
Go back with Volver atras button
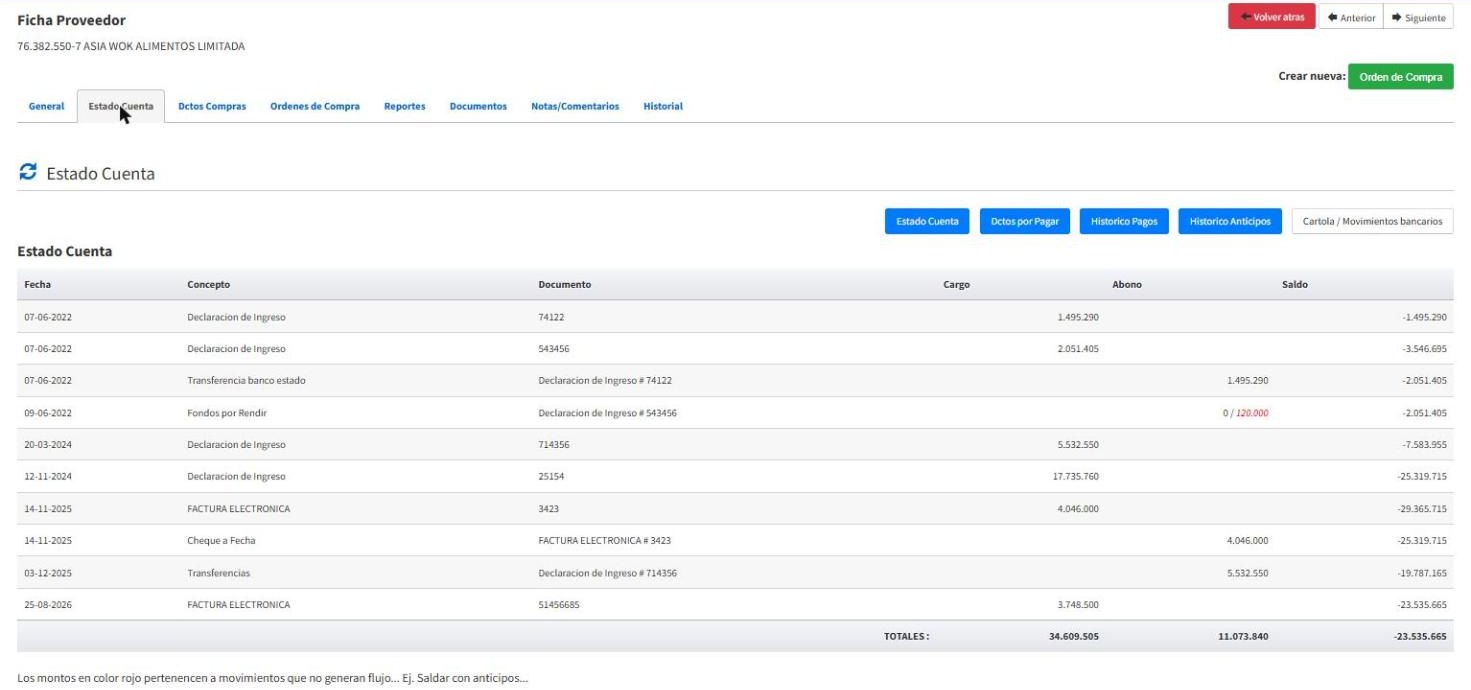(1271, 17)
